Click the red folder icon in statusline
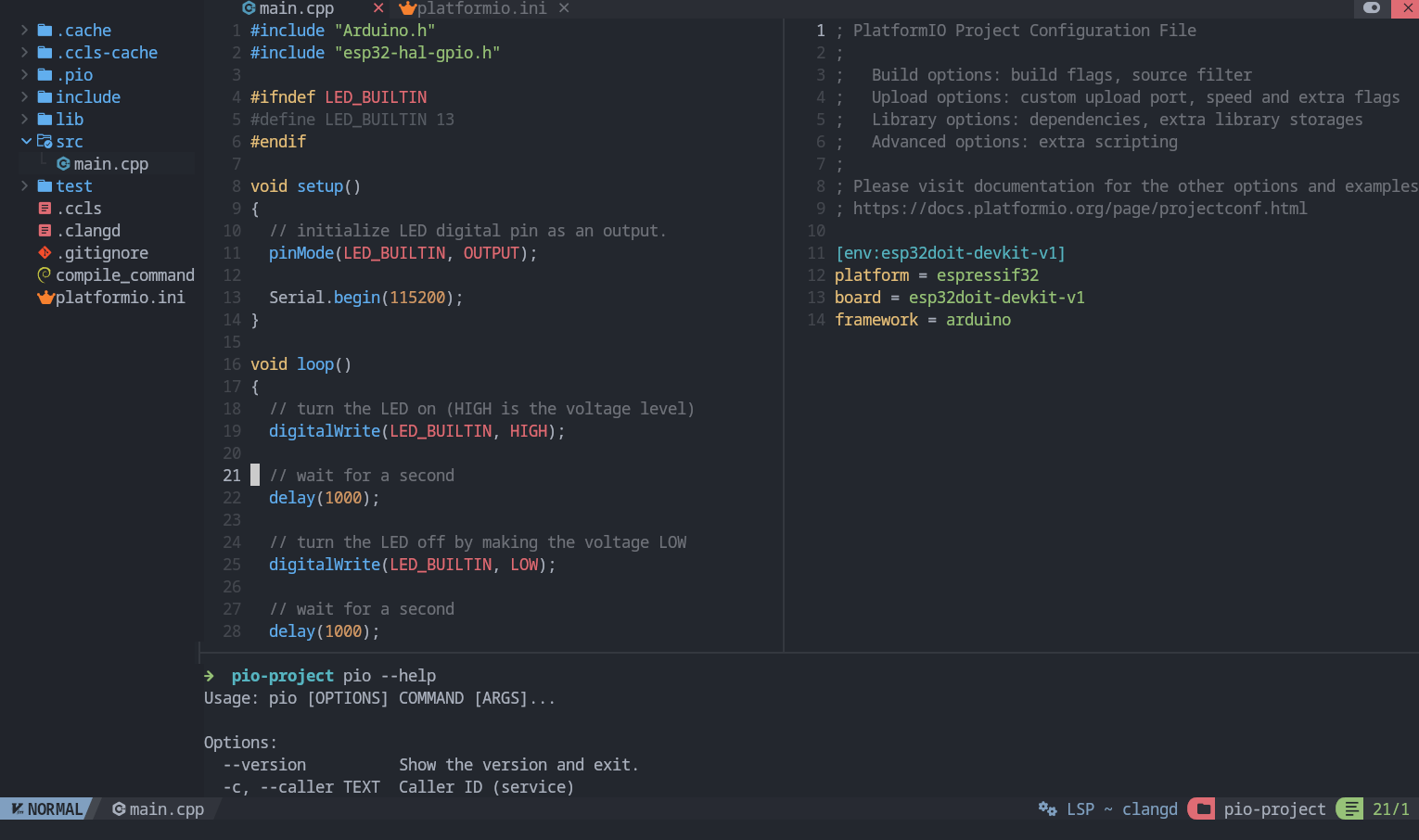The image size is (1419, 840). click(x=1203, y=809)
